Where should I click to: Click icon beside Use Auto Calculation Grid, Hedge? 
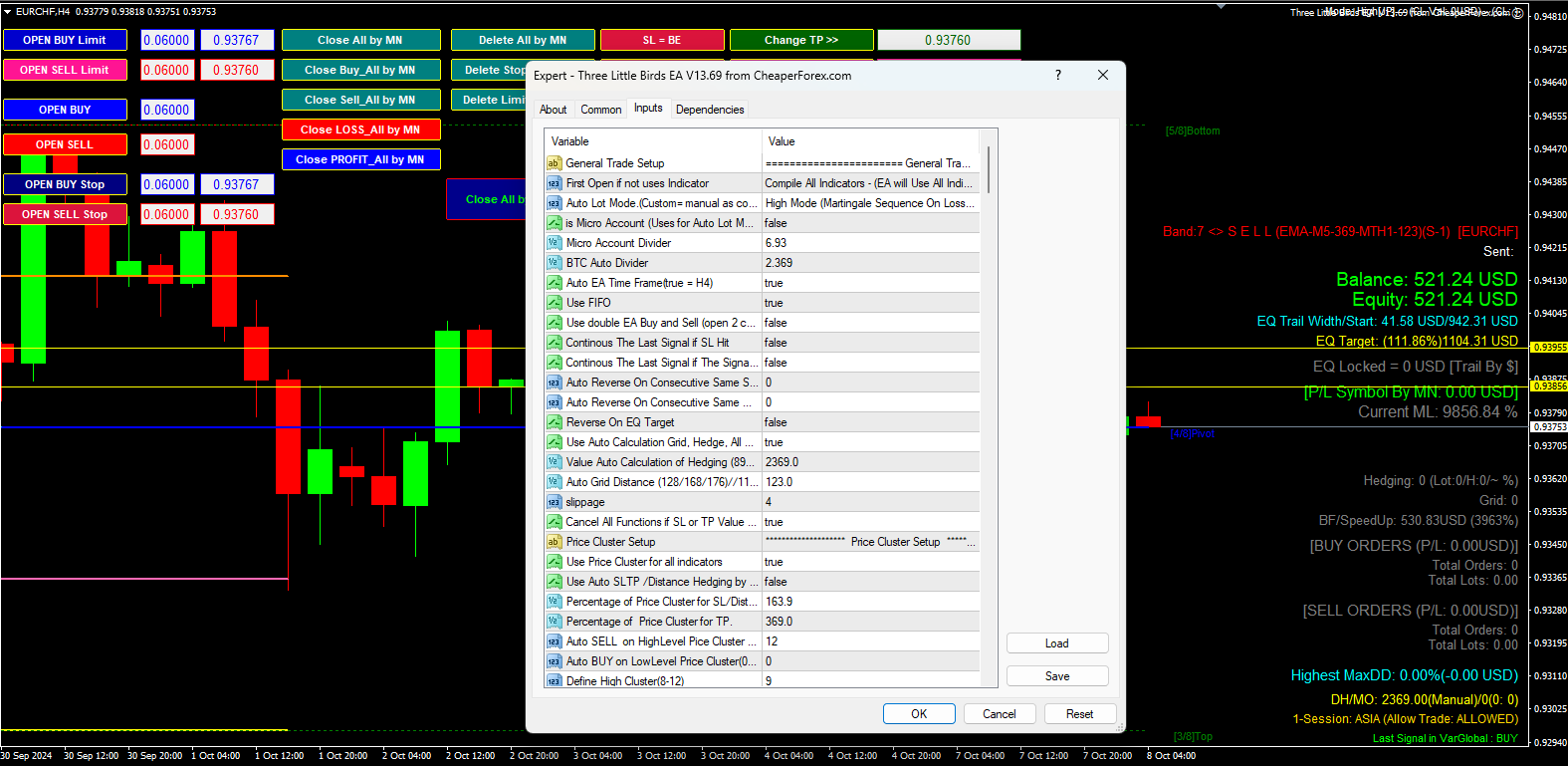pos(555,442)
